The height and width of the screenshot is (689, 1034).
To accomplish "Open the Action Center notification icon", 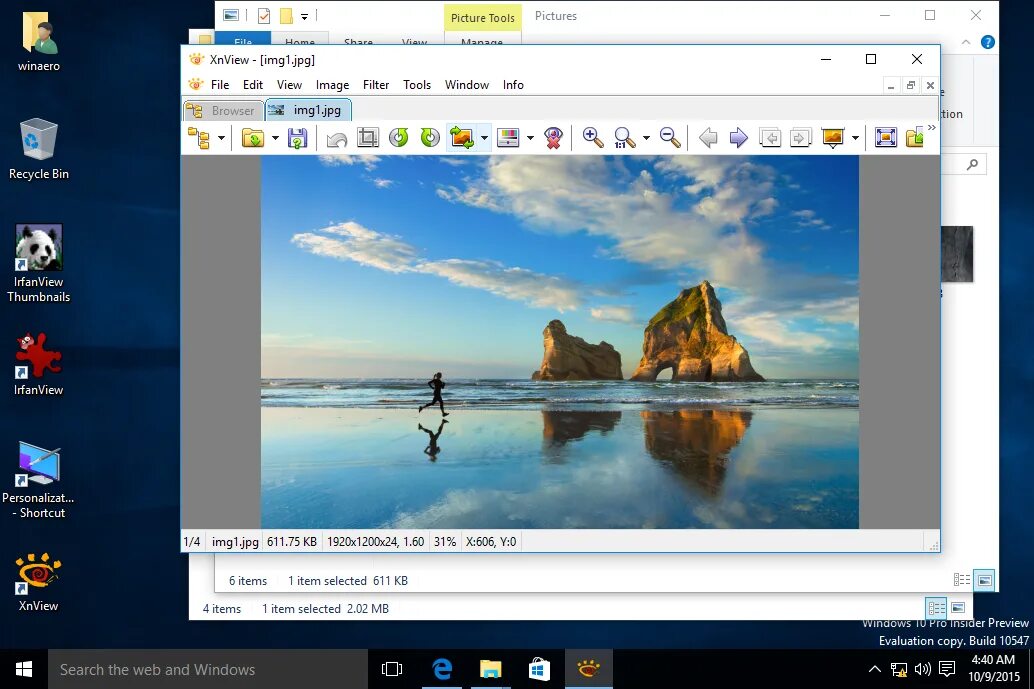I will (947, 669).
